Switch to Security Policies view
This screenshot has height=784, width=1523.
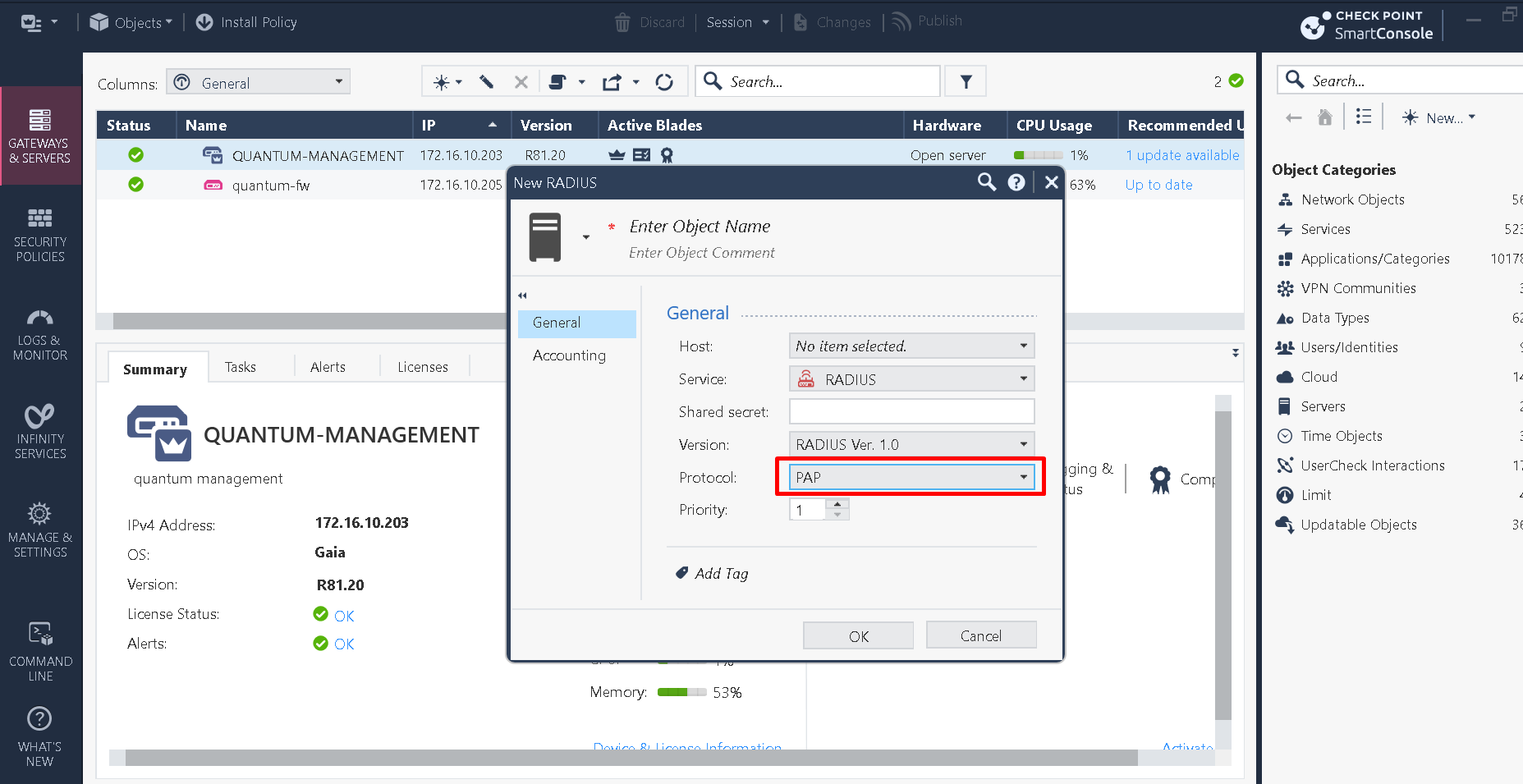pyautogui.click(x=40, y=234)
